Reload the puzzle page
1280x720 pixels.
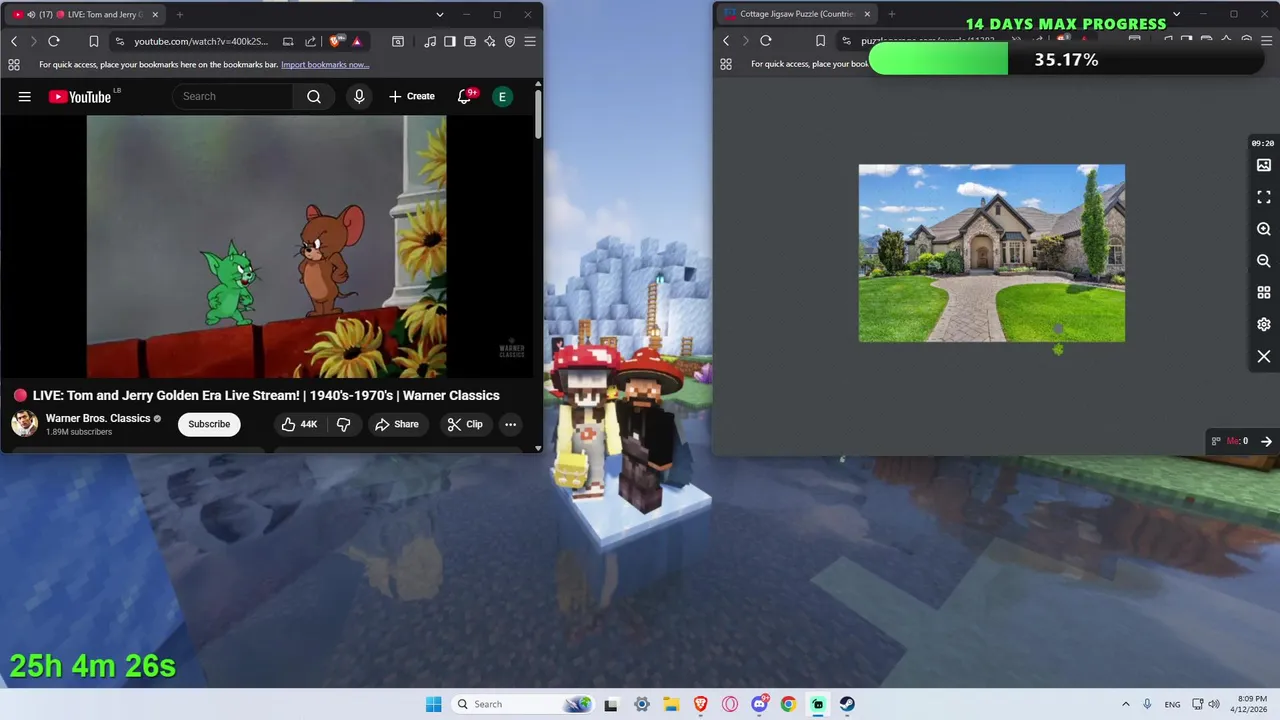766,41
